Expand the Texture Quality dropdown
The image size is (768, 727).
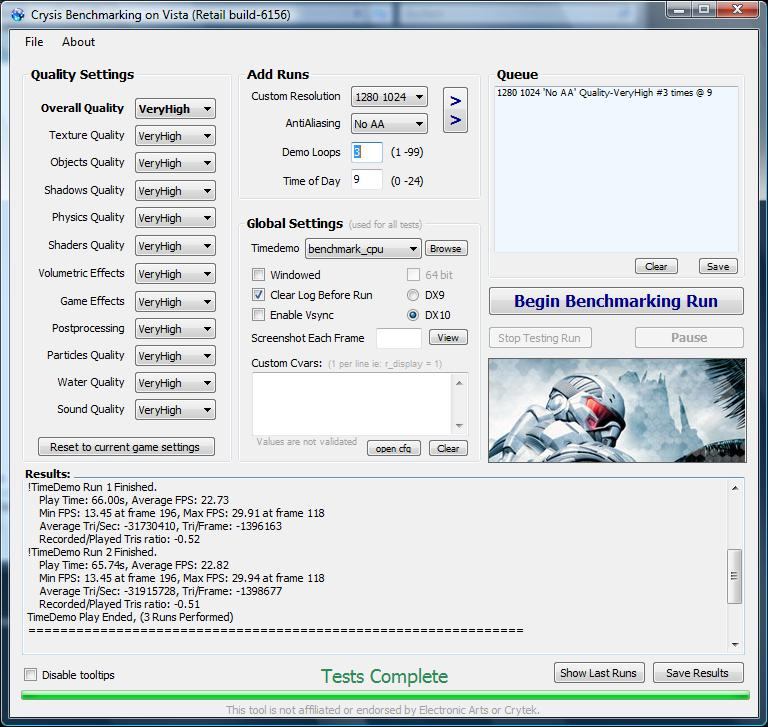[175, 136]
